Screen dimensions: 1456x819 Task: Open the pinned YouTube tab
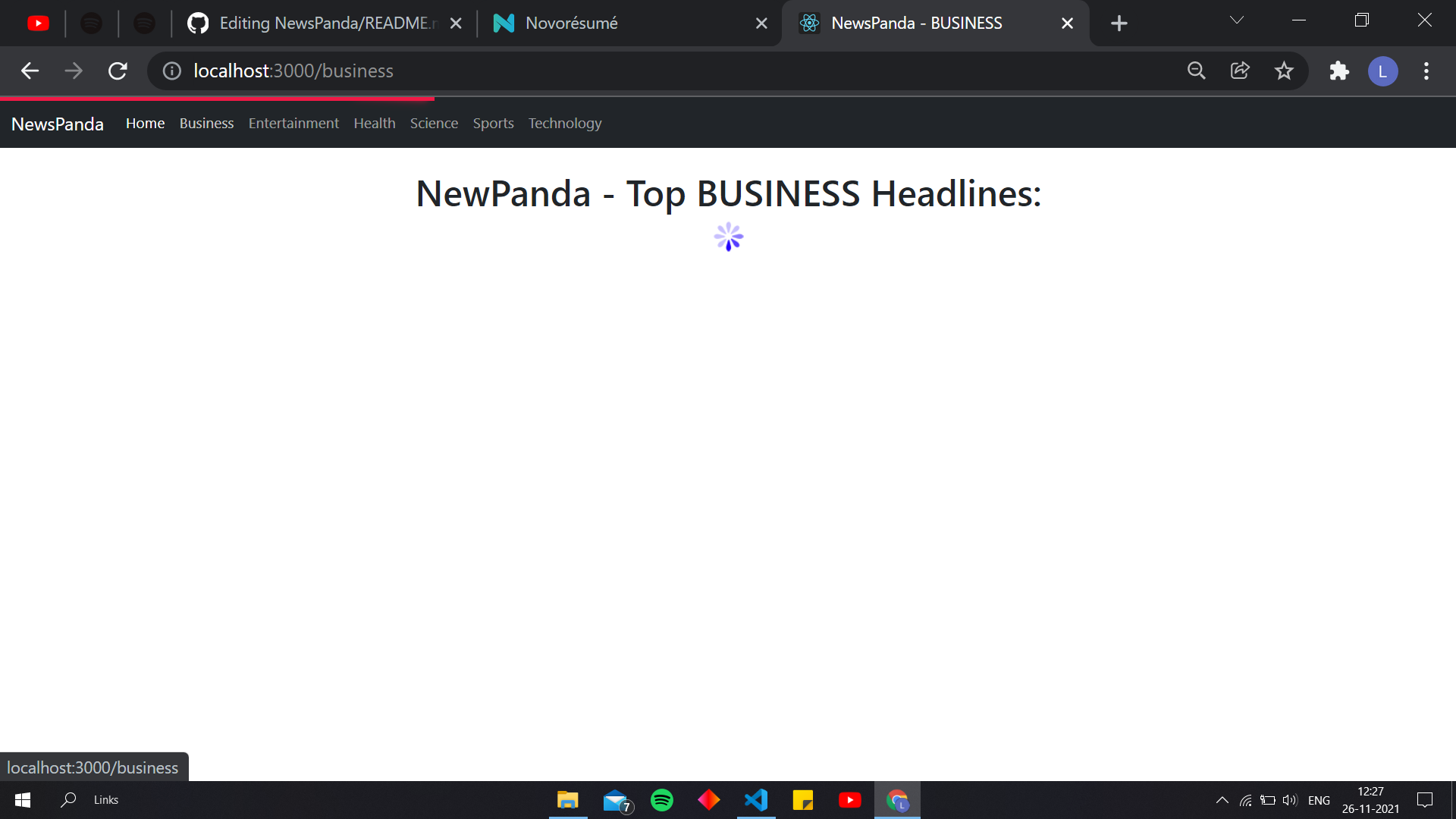pyautogui.click(x=38, y=23)
